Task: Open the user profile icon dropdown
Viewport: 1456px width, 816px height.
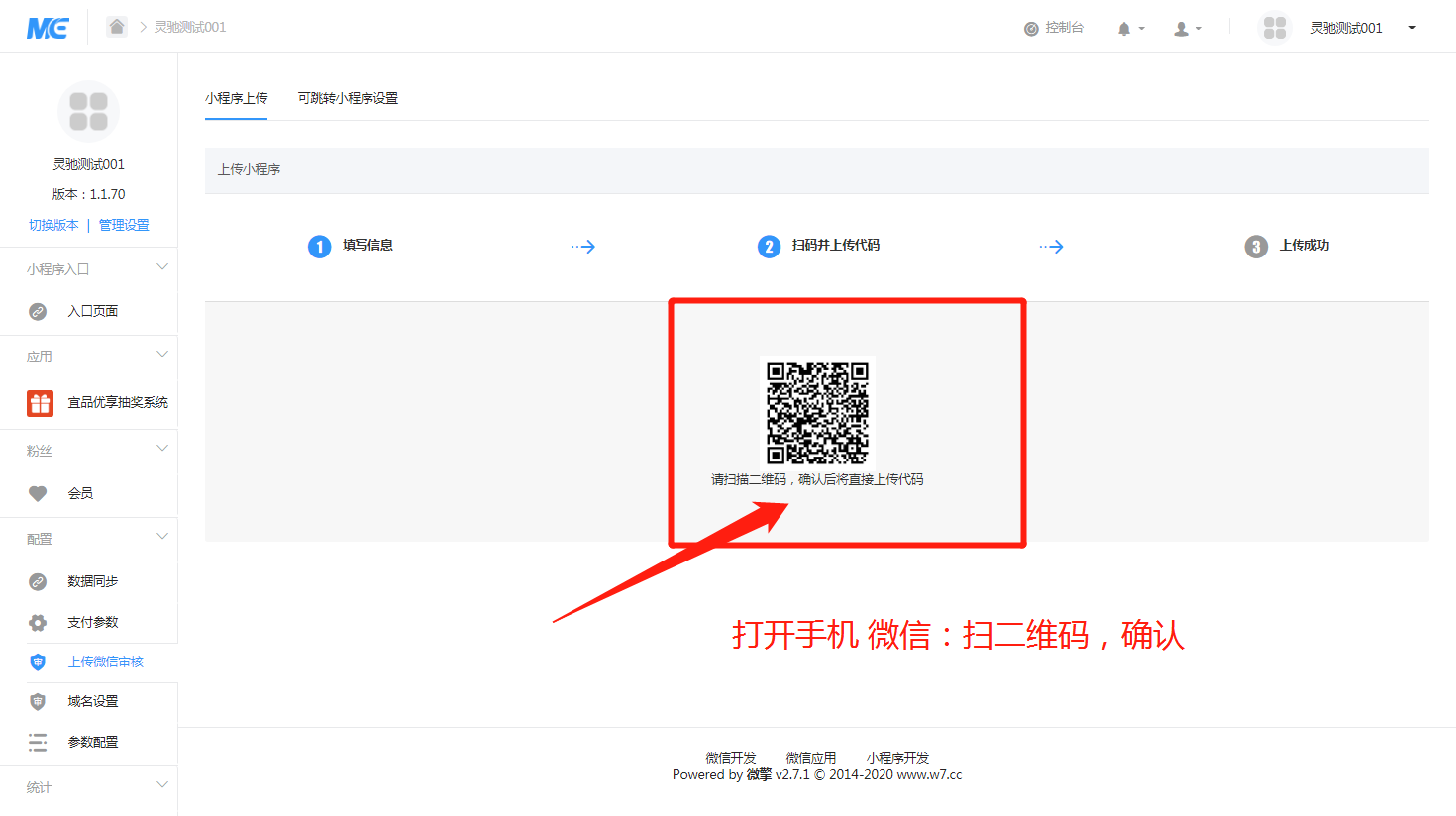Action: (x=1188, y=29)
